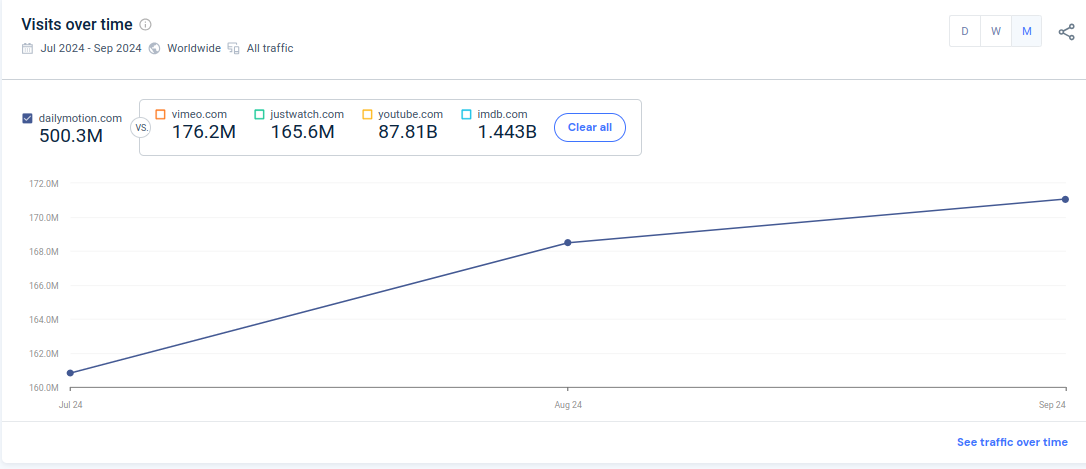Click the Jul 2024 - Sep 2024 date range
Screen dimensions: 1086x469
coord(91,48)
